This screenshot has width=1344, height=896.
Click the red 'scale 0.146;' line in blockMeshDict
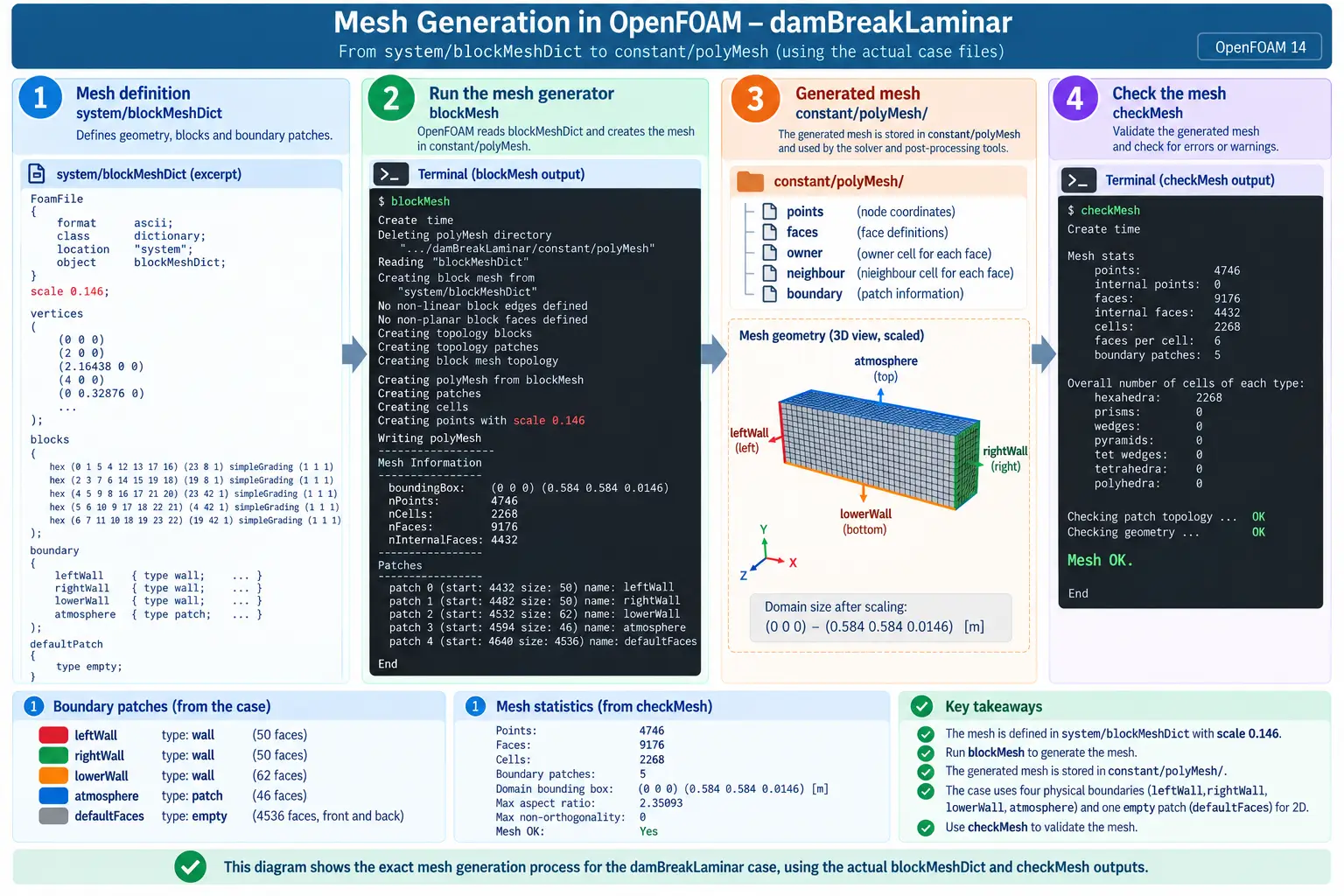coord(70,291)
